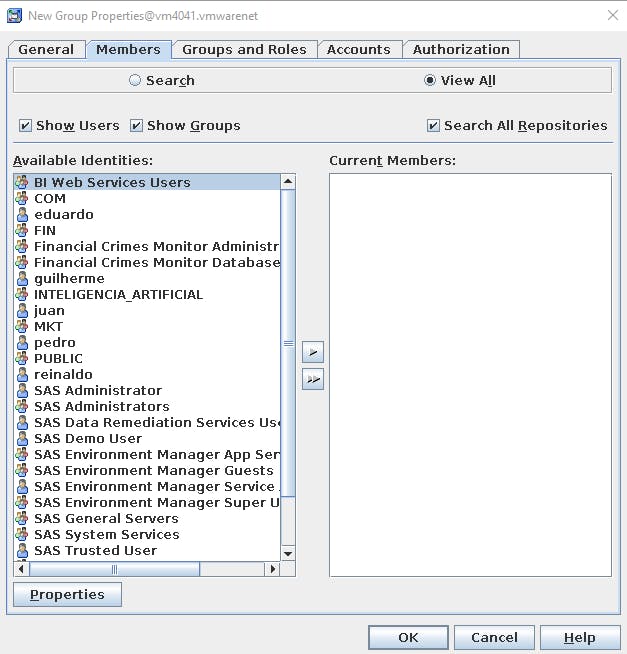Viewport: 627px width, 654px height.
Task: Select the guilherme user name
Action: (x=69, y=279)
